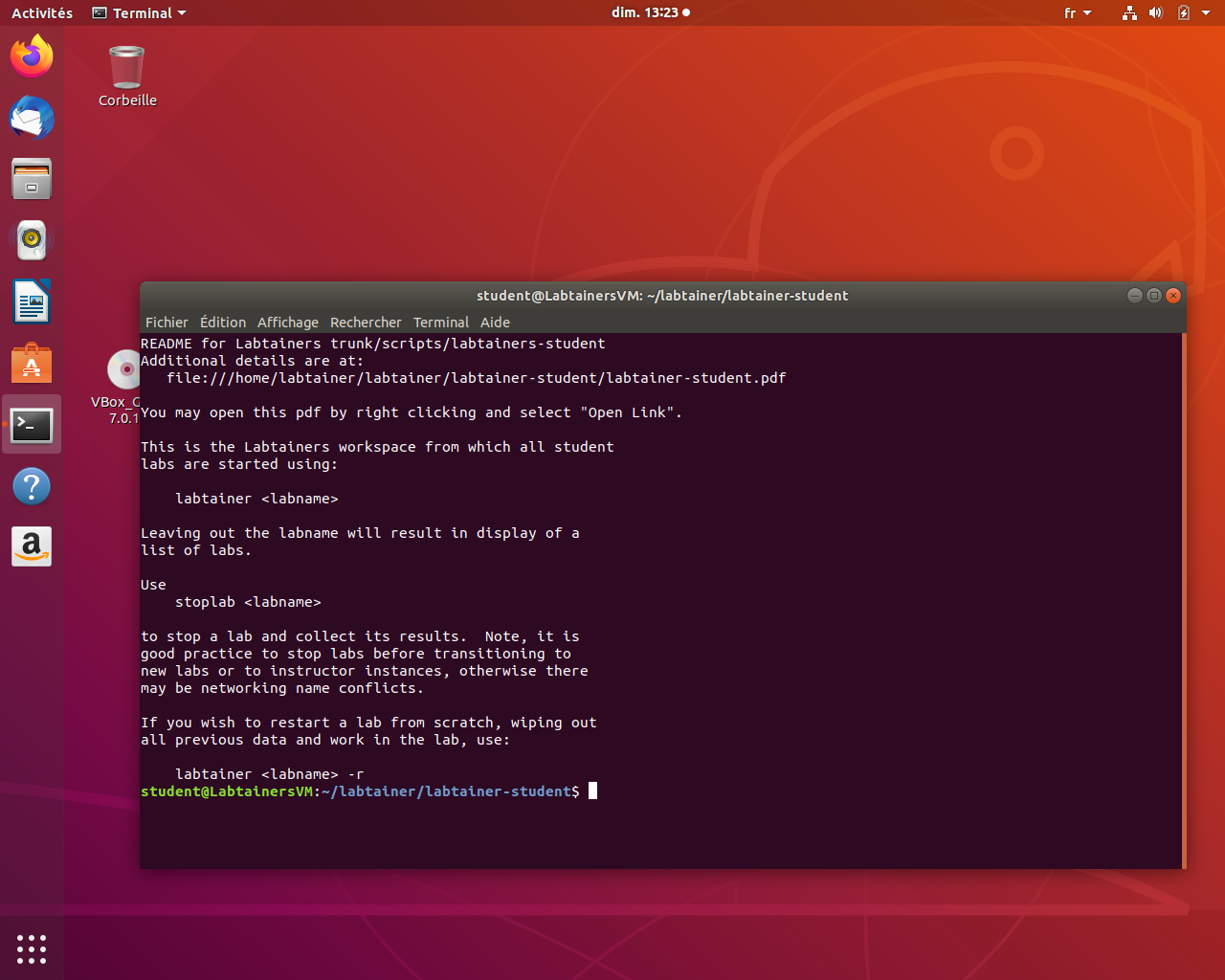1225x980 pixels.
Task: Show applications grid button
Action: pos(32,948)
